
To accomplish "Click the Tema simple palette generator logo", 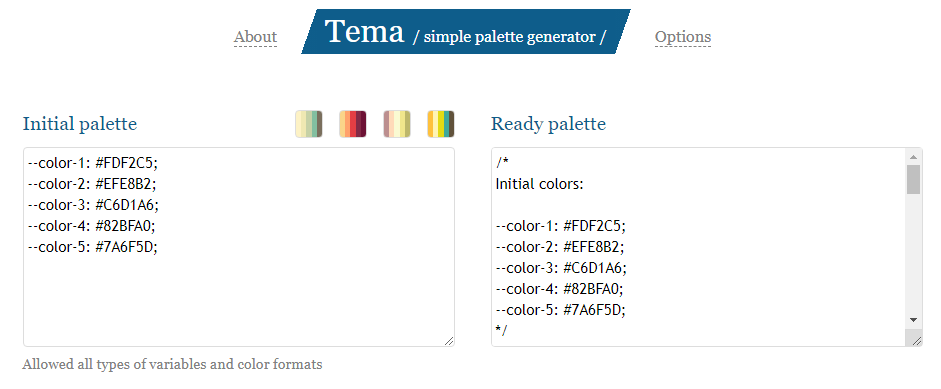I will (x=466, y=32).
